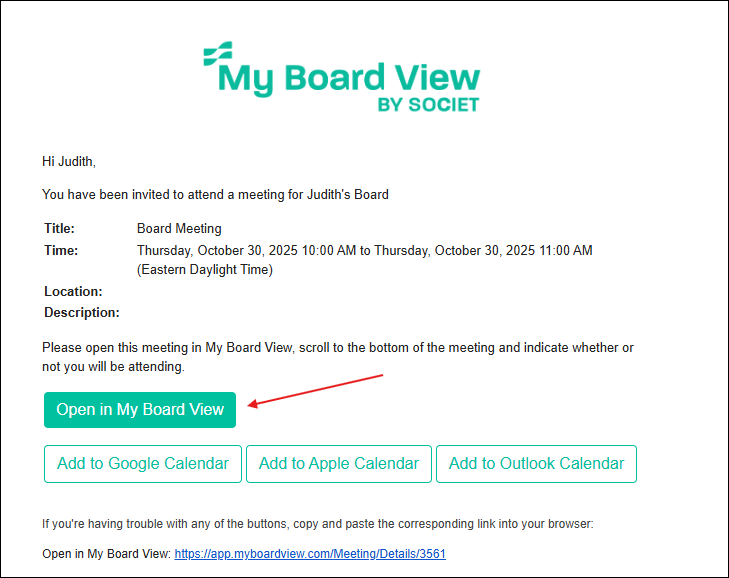The width and height of the screenshot is (729, 578).
Task: Select the "Title:" field label
Action: [59, 229]
